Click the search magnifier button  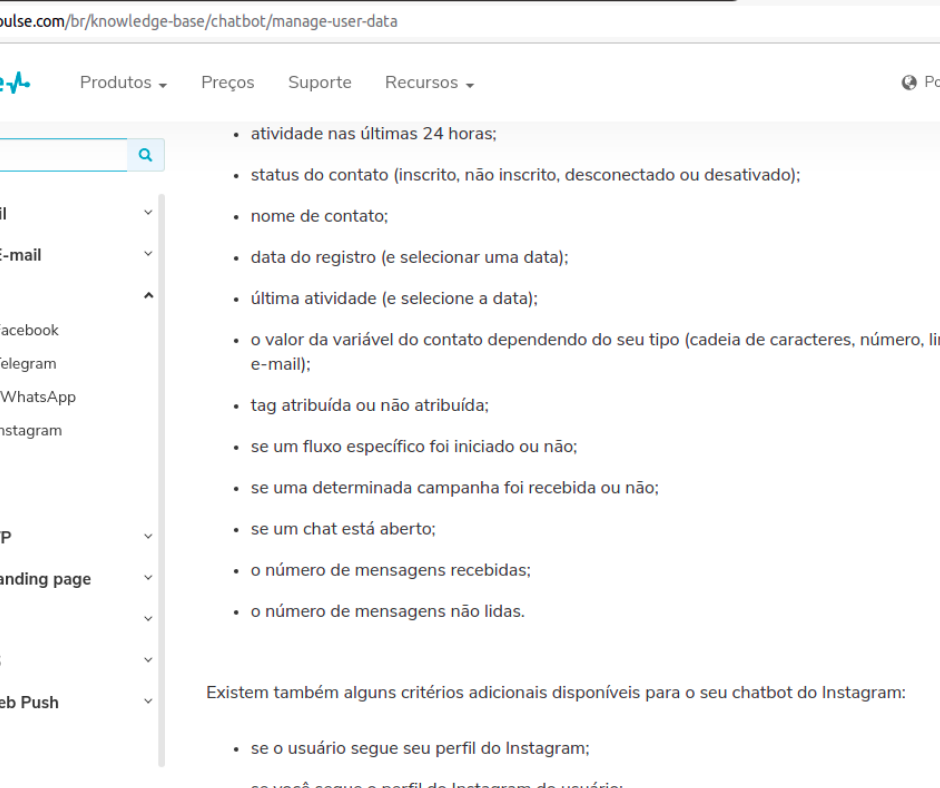coord(146,155)
